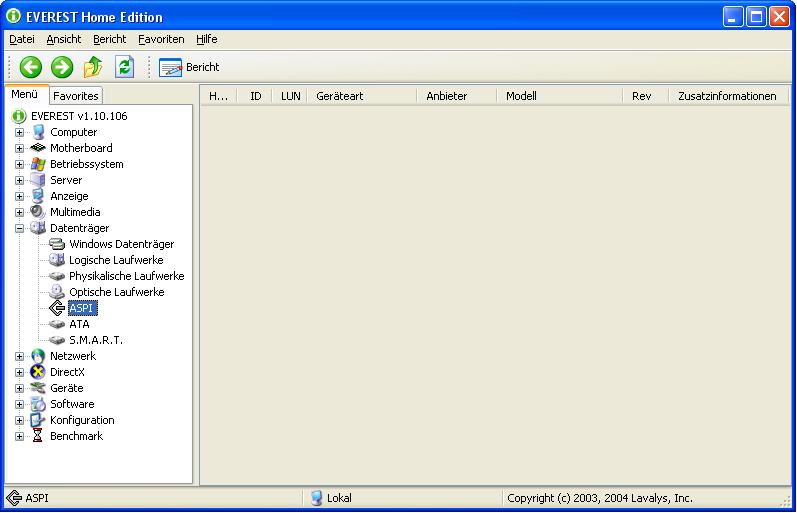Click the EVEREST v1.10.106 root icon

point(19,116)
